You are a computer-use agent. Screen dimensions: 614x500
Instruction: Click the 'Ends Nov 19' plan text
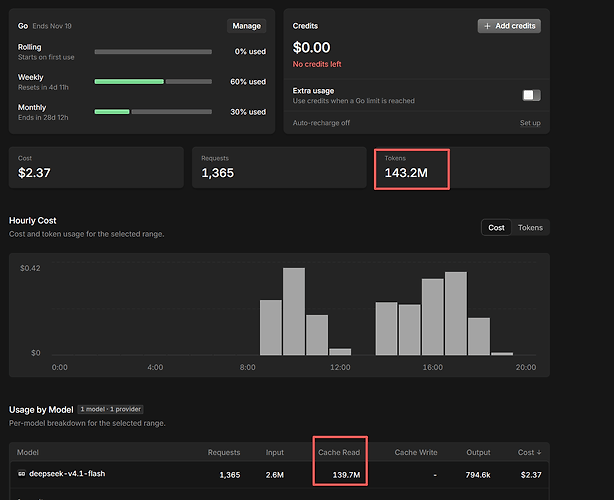coord(52,26)
